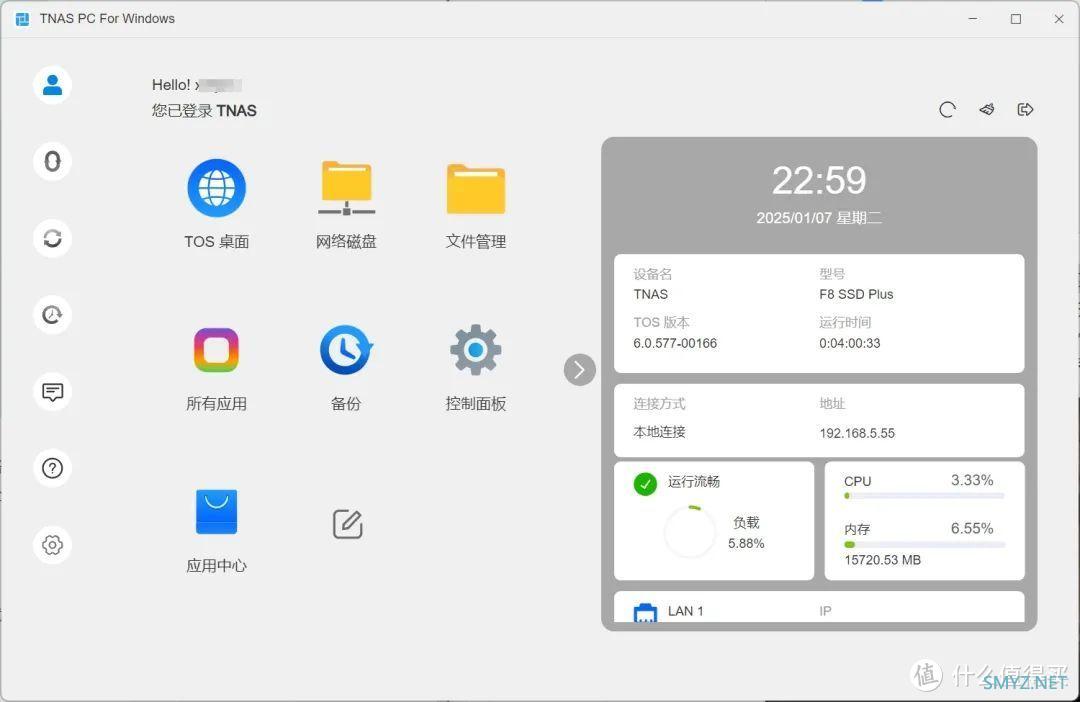Open the user account sidebar icon
This screenshot has width=1080, height=702.
pyautogui.click(x=52, y=85)
